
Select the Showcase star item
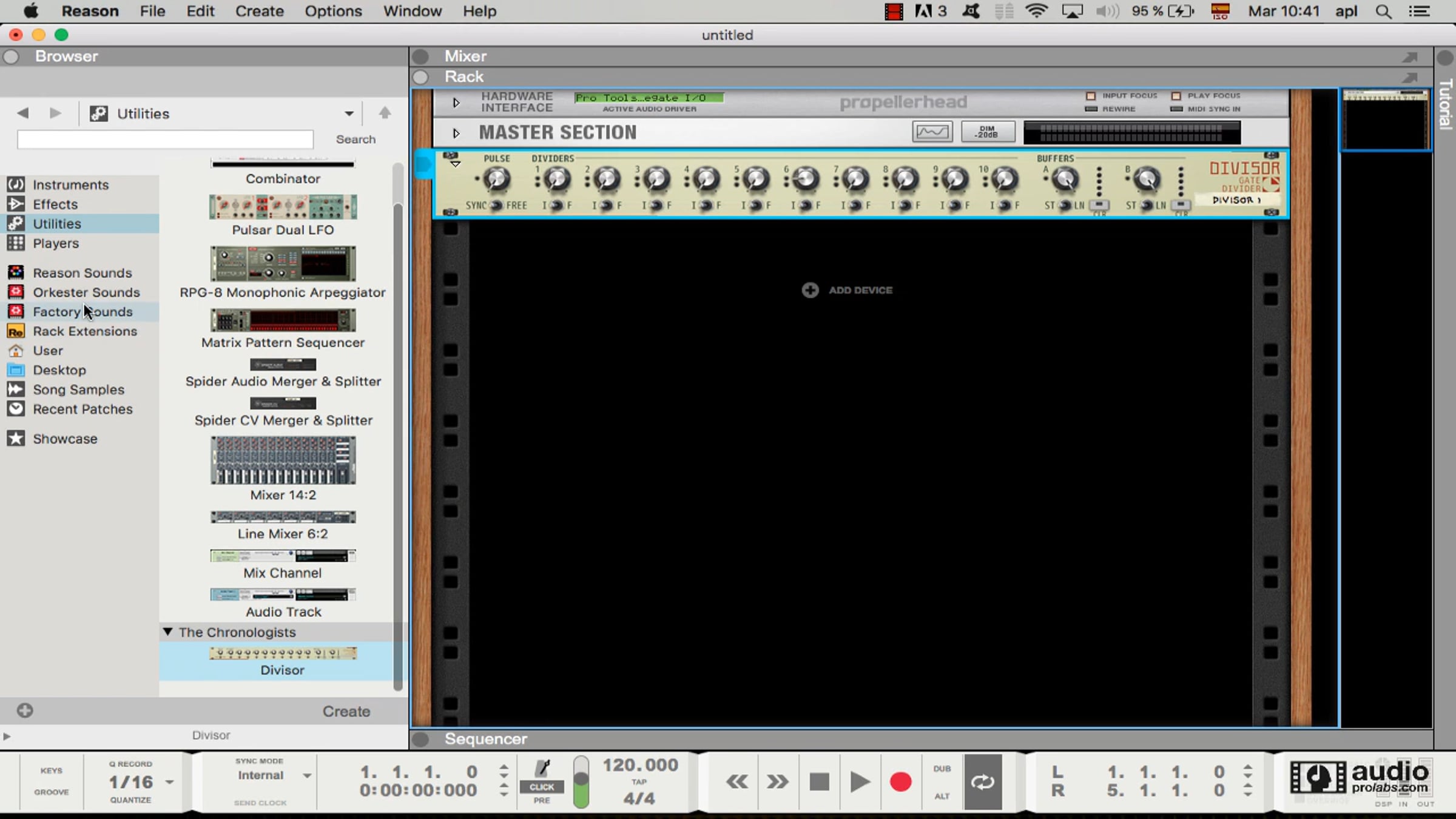click(64, 439)
